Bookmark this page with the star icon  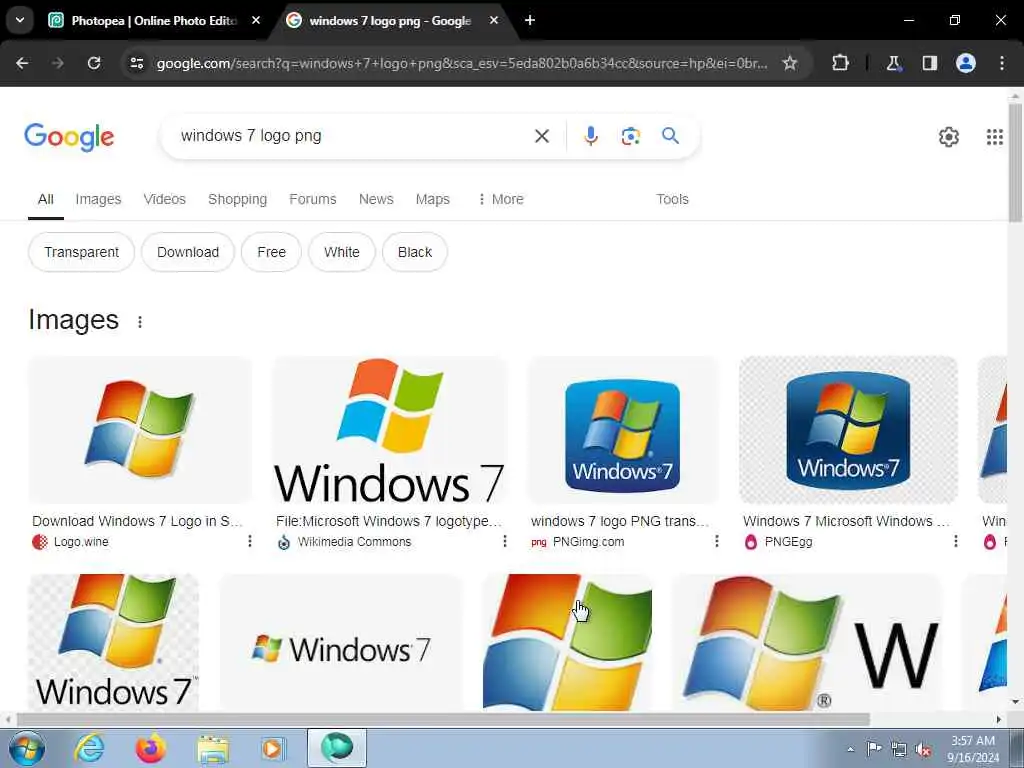pyautogui.click(x=790, y=63)
